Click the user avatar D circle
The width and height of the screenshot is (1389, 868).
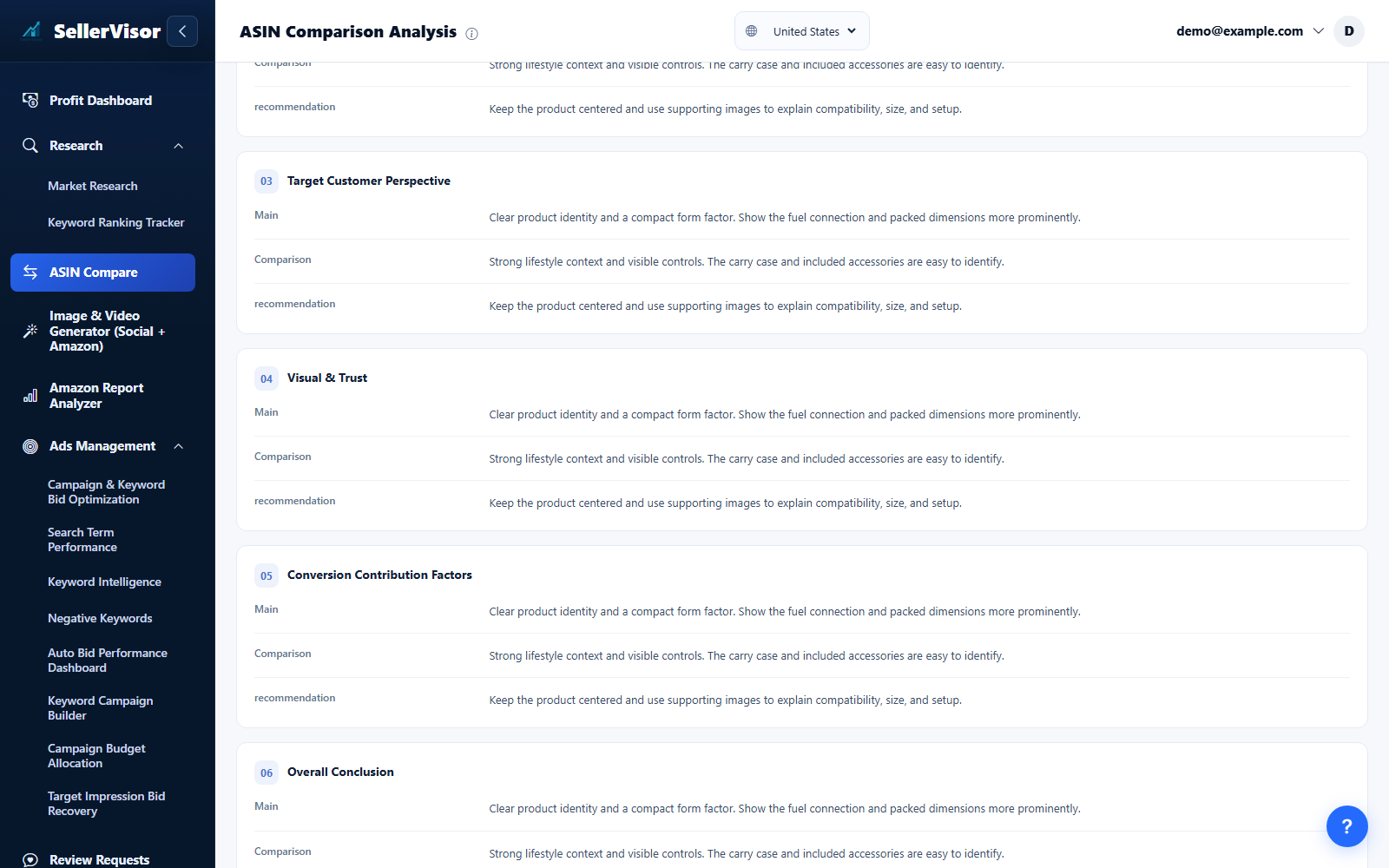1349,31
